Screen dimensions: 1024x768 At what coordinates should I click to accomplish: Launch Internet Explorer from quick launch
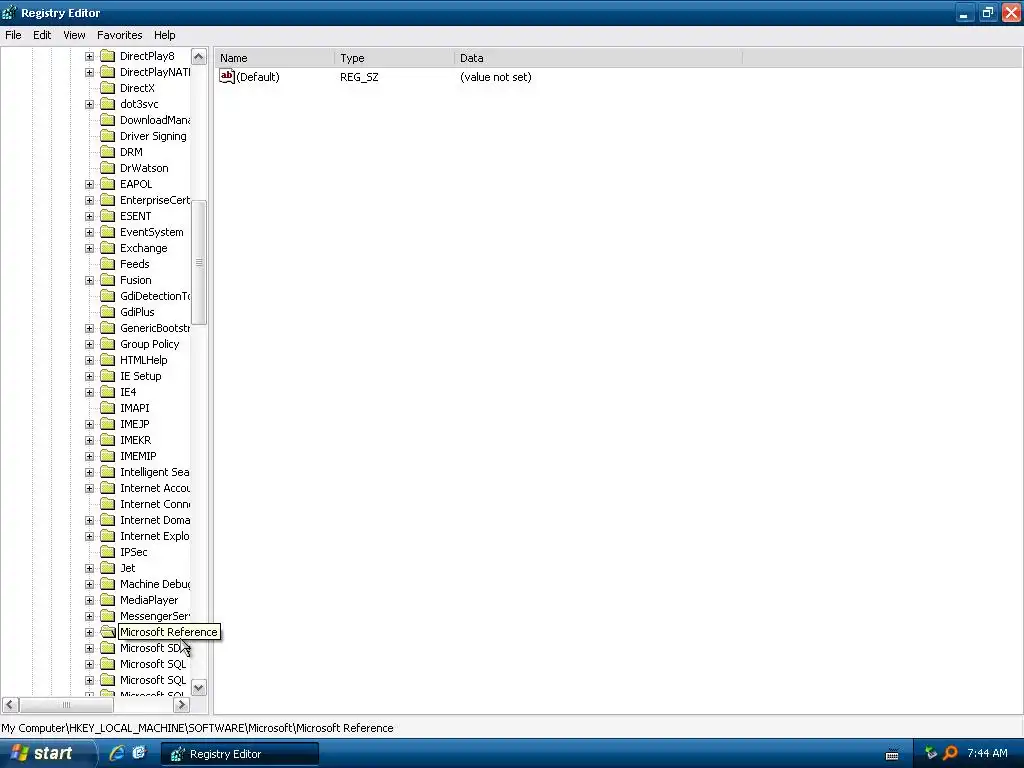pyautogui.click(x=117, y=753)
